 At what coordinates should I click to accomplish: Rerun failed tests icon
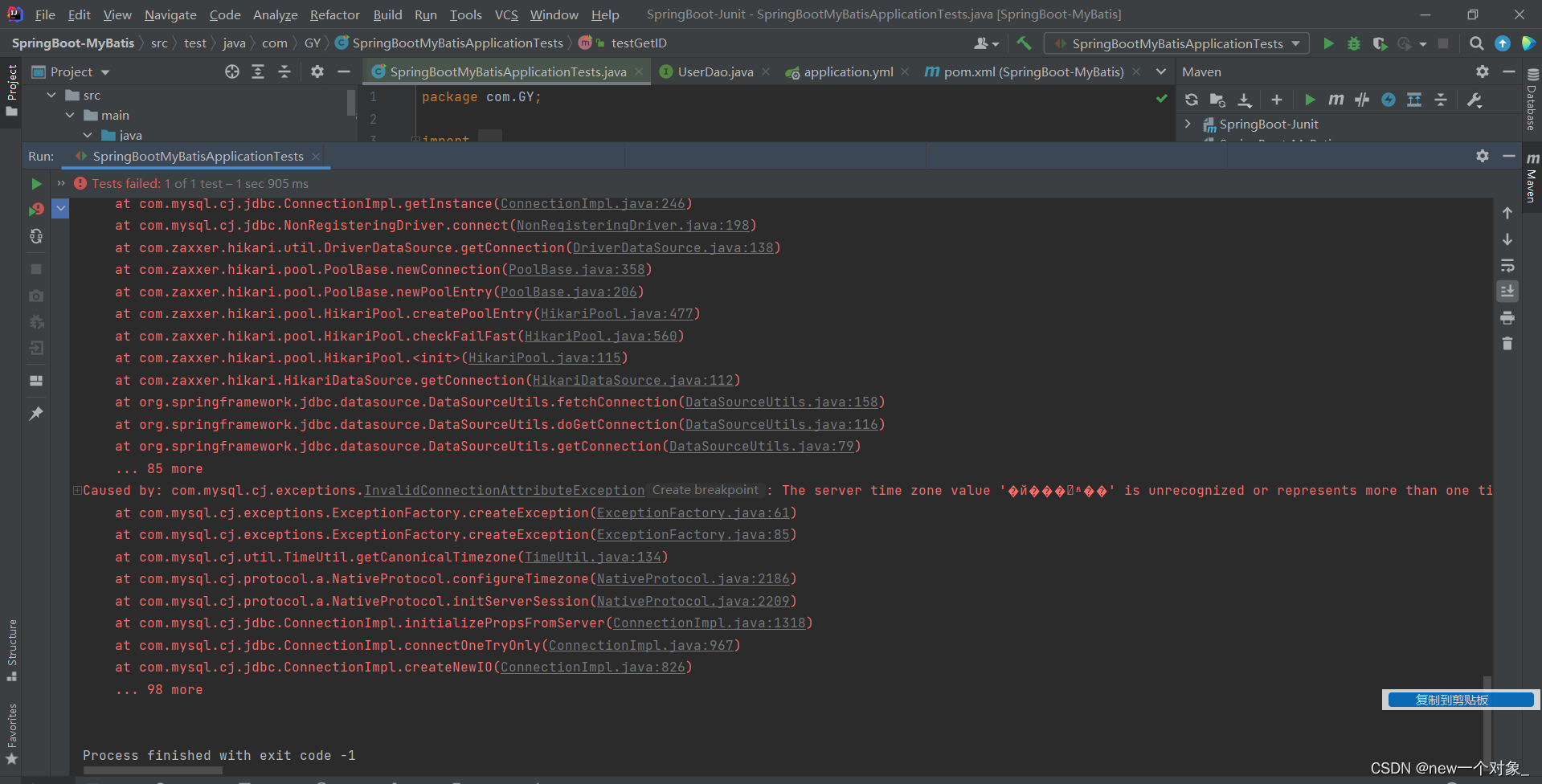coord(36,210)
